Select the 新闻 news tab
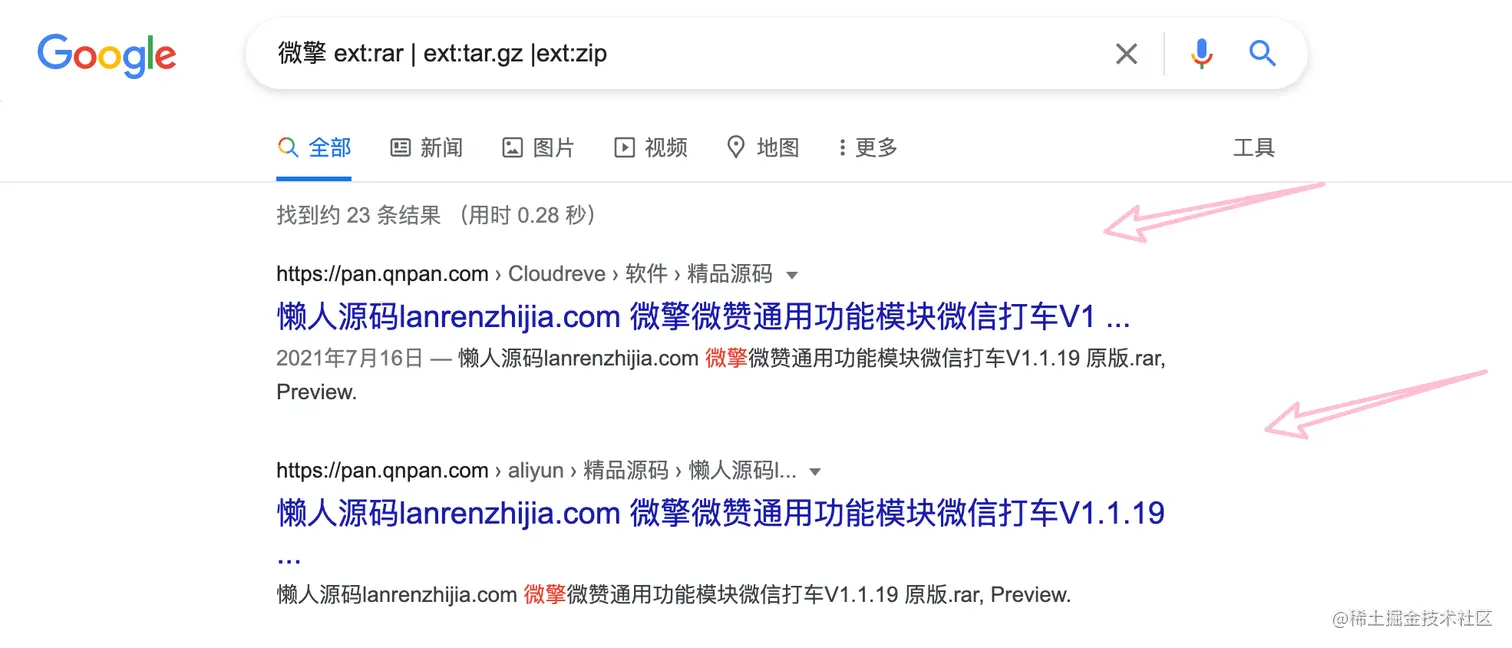Screen dimensions: 1512x648 pos(426,148)
